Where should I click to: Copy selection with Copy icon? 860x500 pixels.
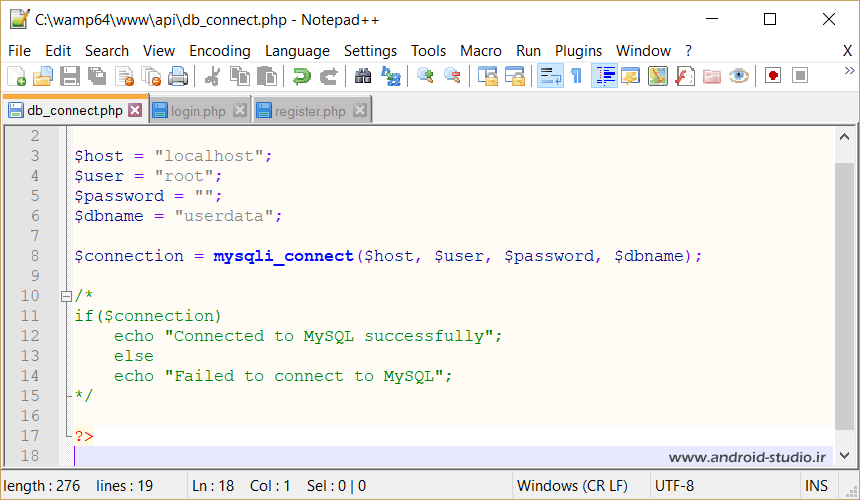point(239,76)
